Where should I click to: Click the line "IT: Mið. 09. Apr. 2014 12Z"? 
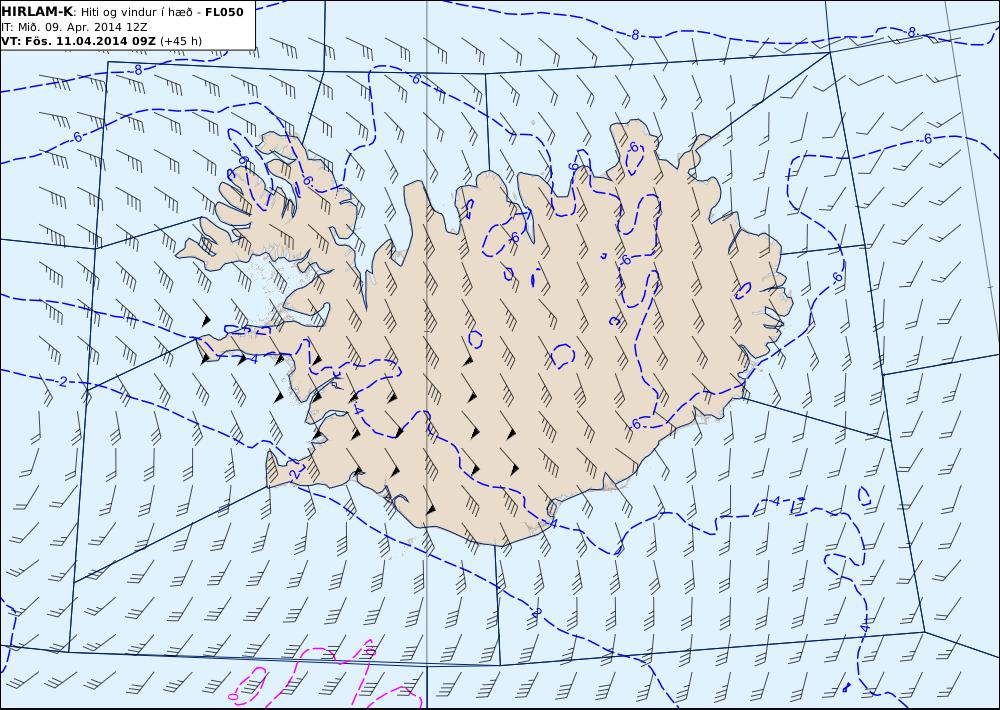pyautogui.click(x=75, y=27)
